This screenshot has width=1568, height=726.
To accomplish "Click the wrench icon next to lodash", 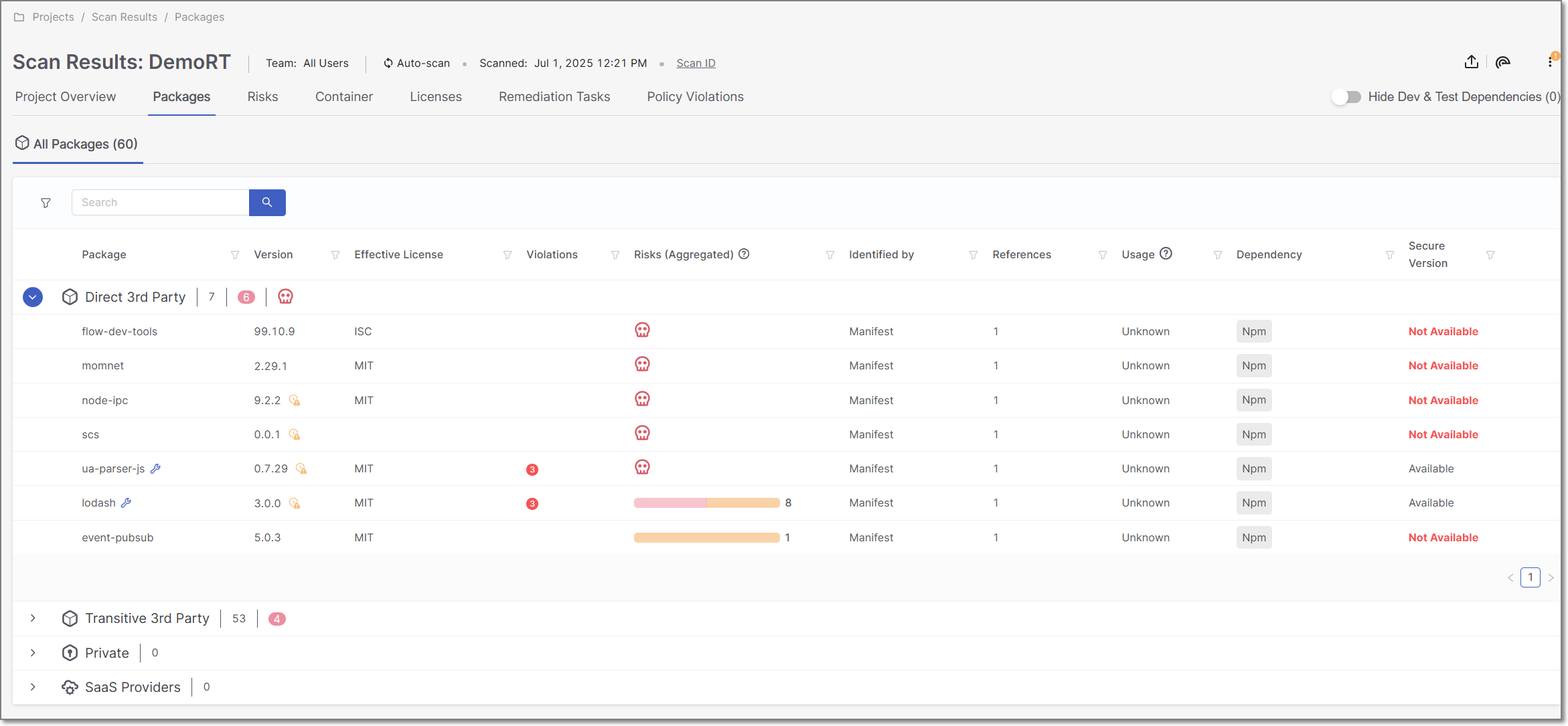I will click(x=126, y=503).
